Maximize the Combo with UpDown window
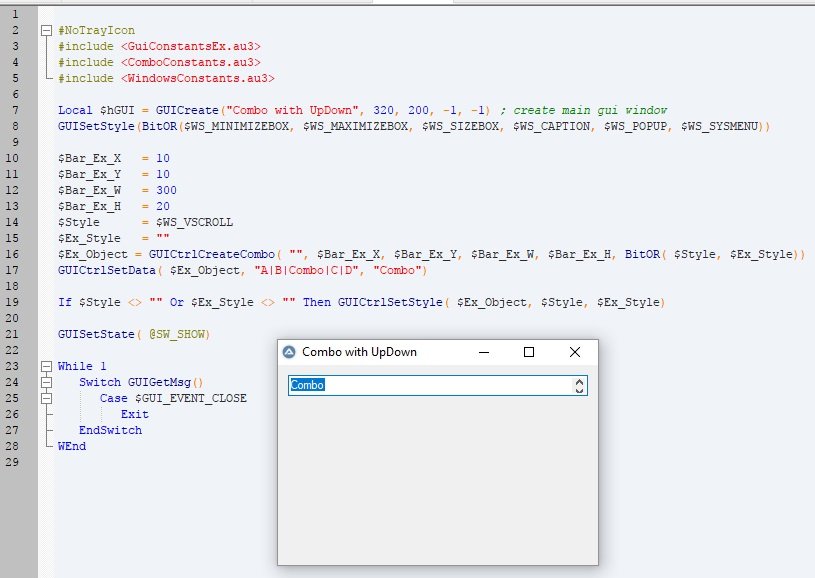Image resolution: width=815 pixels, height=578 pixels. coord(529,352)
